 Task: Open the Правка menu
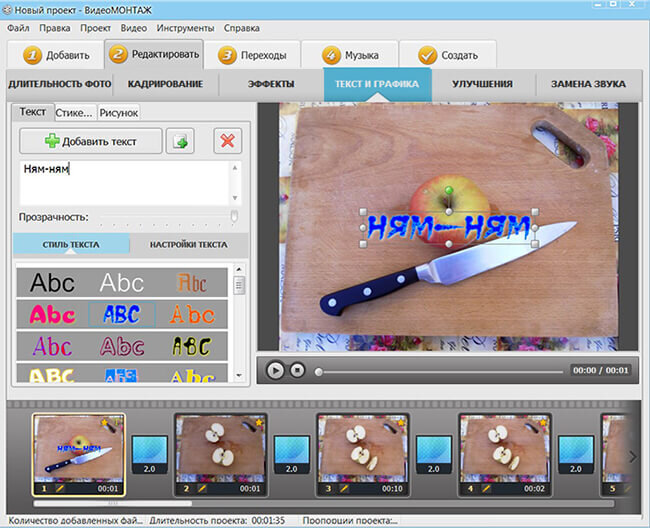pos(54,28)
